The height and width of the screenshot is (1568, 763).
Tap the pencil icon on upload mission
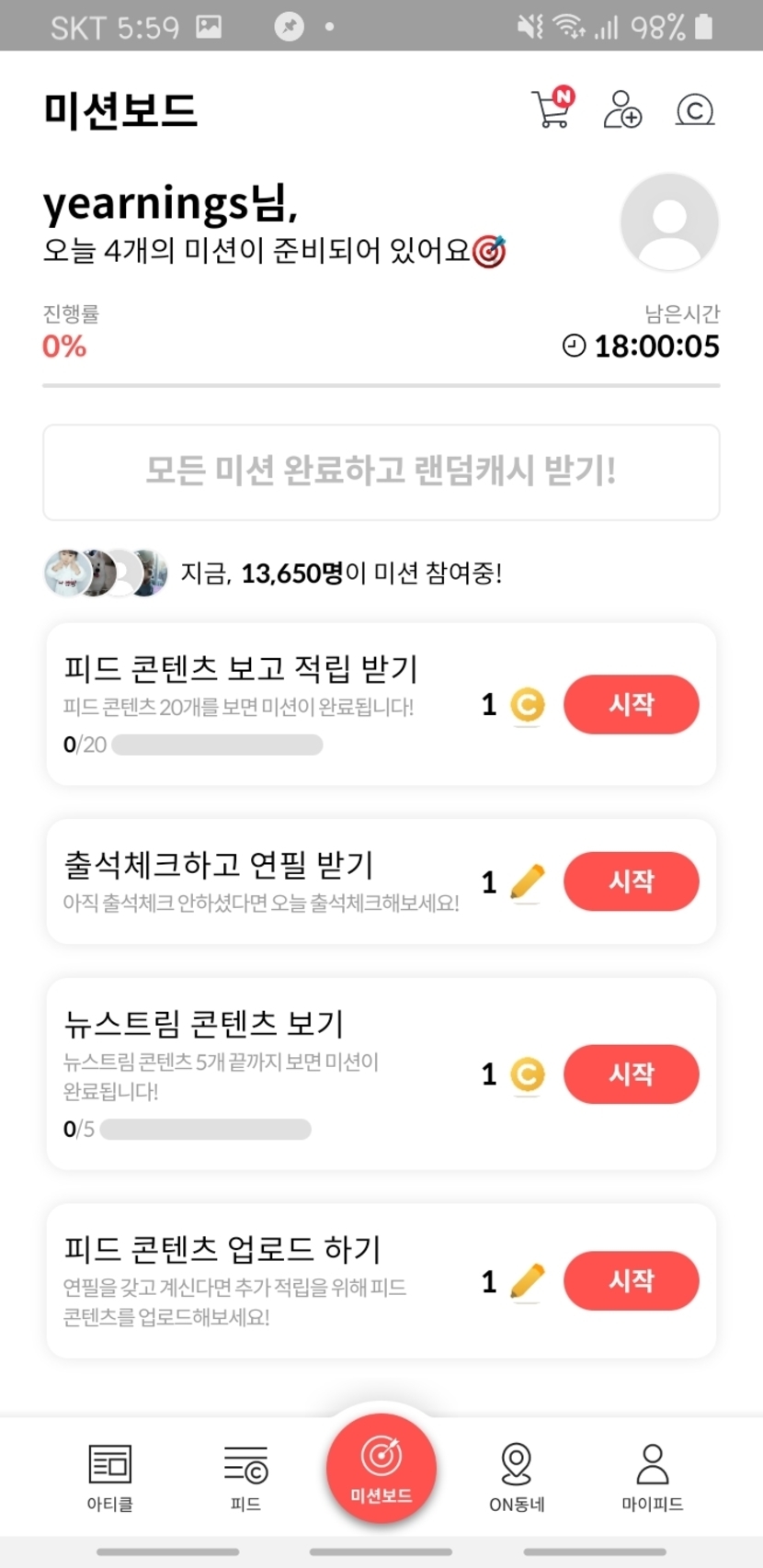(528, 1281)
